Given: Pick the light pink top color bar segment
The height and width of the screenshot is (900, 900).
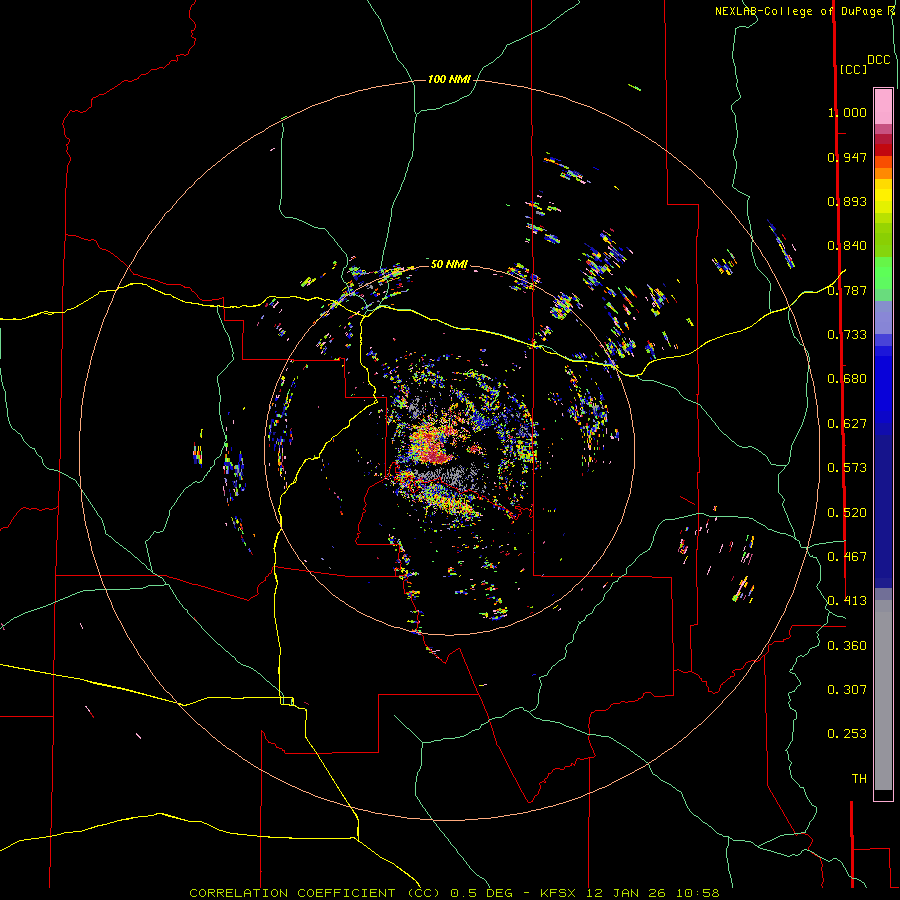Looking at the screenshot, I should click(x=883, y=106).
